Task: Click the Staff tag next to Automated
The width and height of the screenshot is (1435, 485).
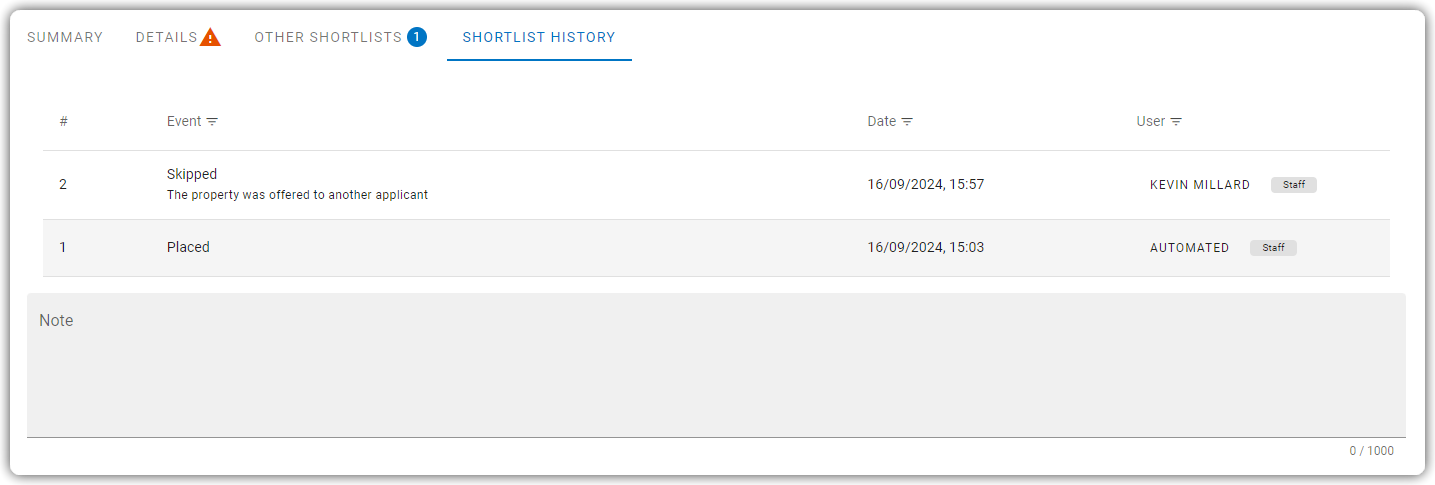Action: [x=1273, y=248]
